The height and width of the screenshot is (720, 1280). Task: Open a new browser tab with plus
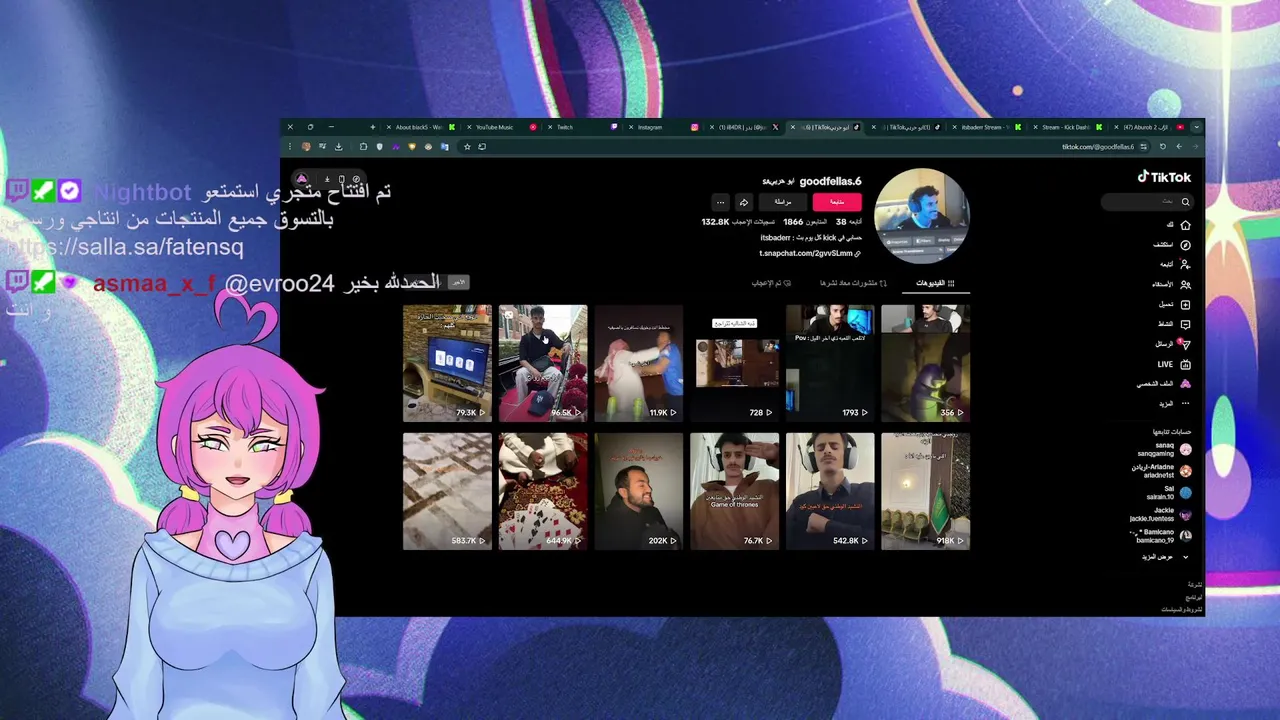click(372, 127)
